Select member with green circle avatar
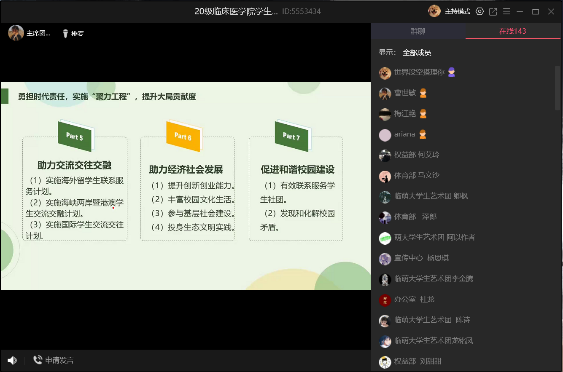The height and width of the screenshot is (372, 563). pos(466,238)
